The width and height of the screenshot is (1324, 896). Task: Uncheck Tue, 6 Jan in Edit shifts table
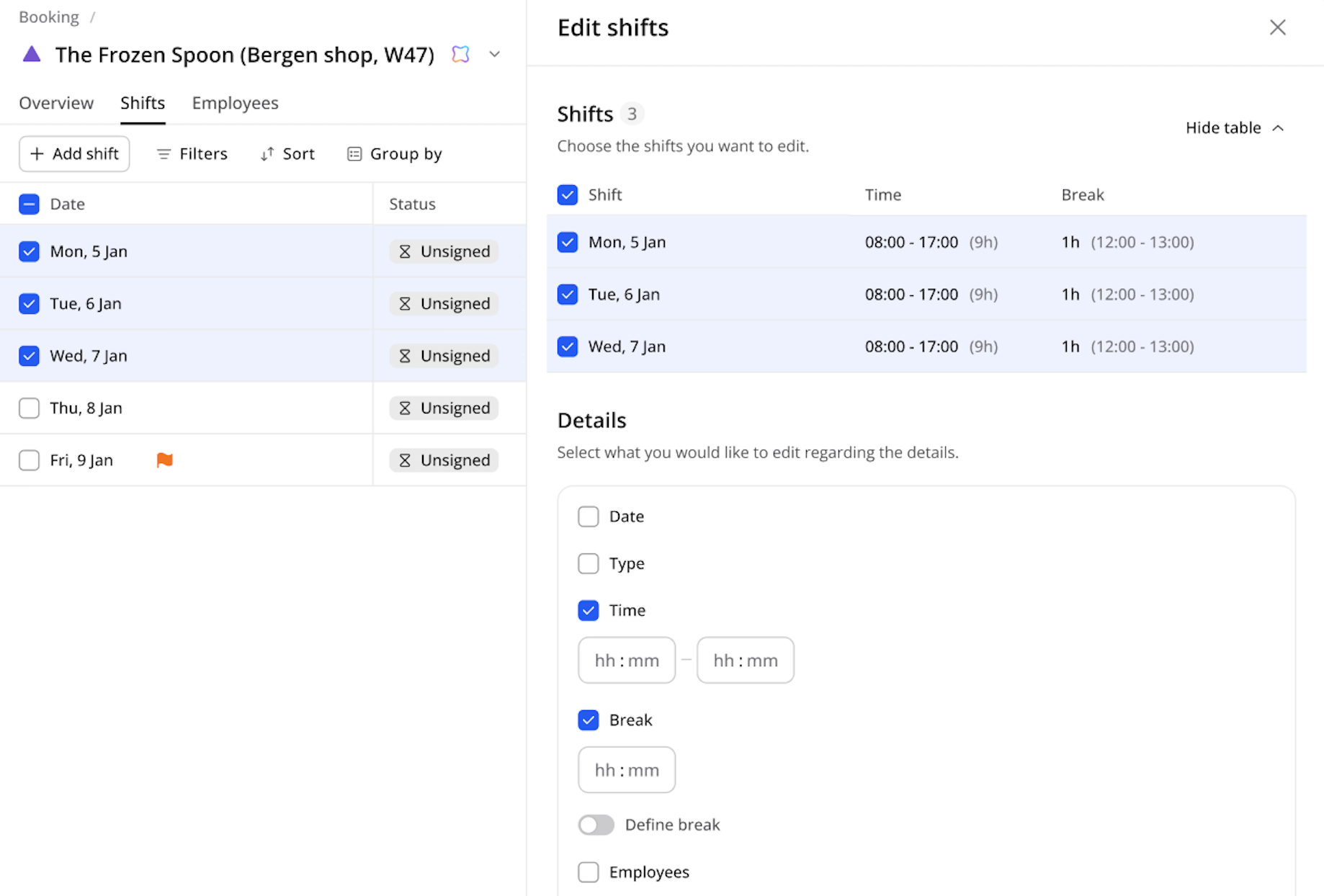click(x=568, y=295)
